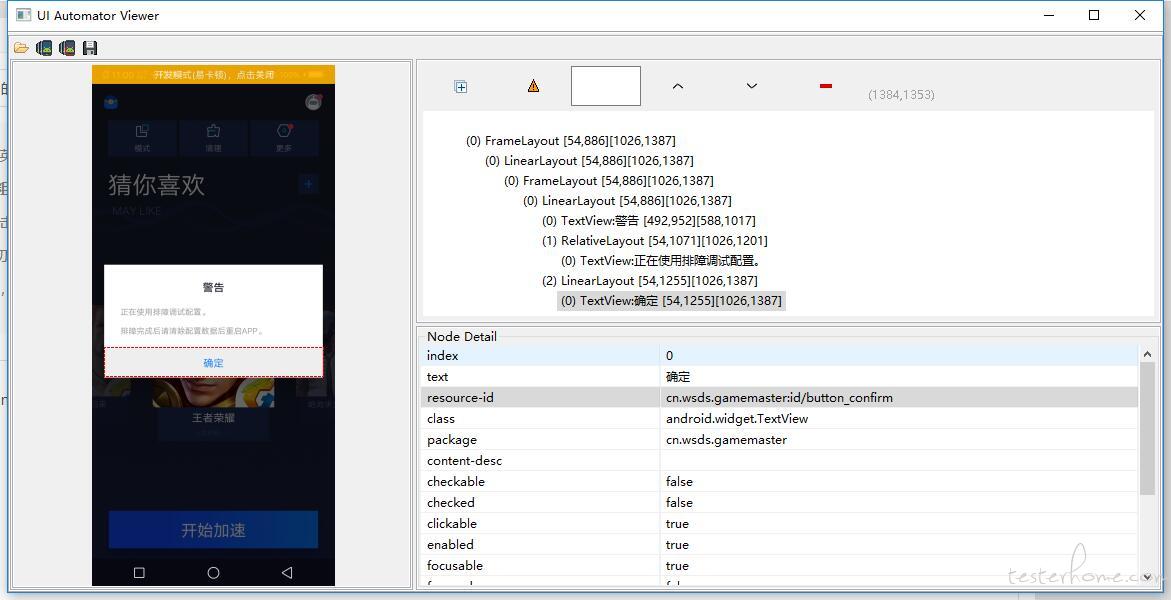Click the 王者荣耀 game card label
The width and height of the screenshot is (1171, 600).
coord(214,418)
